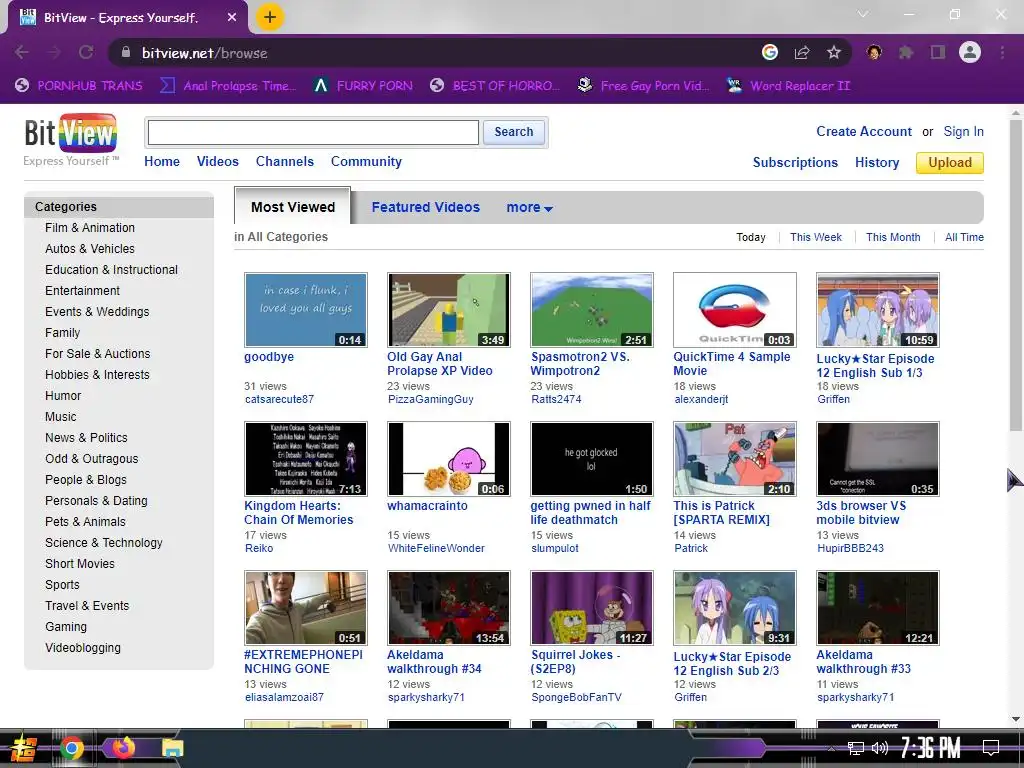The width and height of the screenshot is (1024, 768).
Task: Open the Chrome profile avatar
Action: 970,52
